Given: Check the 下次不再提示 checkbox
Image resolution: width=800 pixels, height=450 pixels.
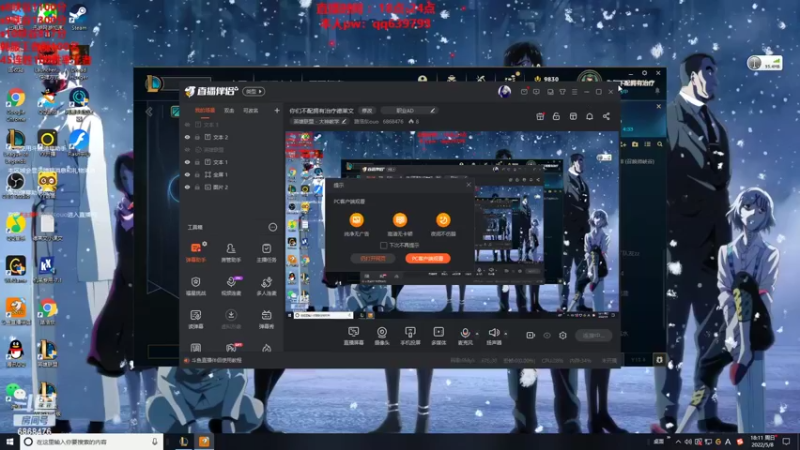Looking at the screenshot, I should point(383,245).
